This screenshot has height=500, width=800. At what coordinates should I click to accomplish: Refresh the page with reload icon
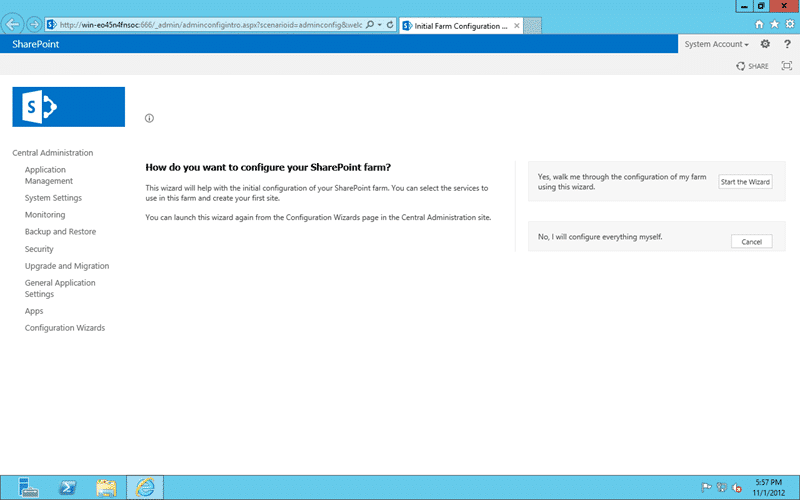tap(390, 24)
